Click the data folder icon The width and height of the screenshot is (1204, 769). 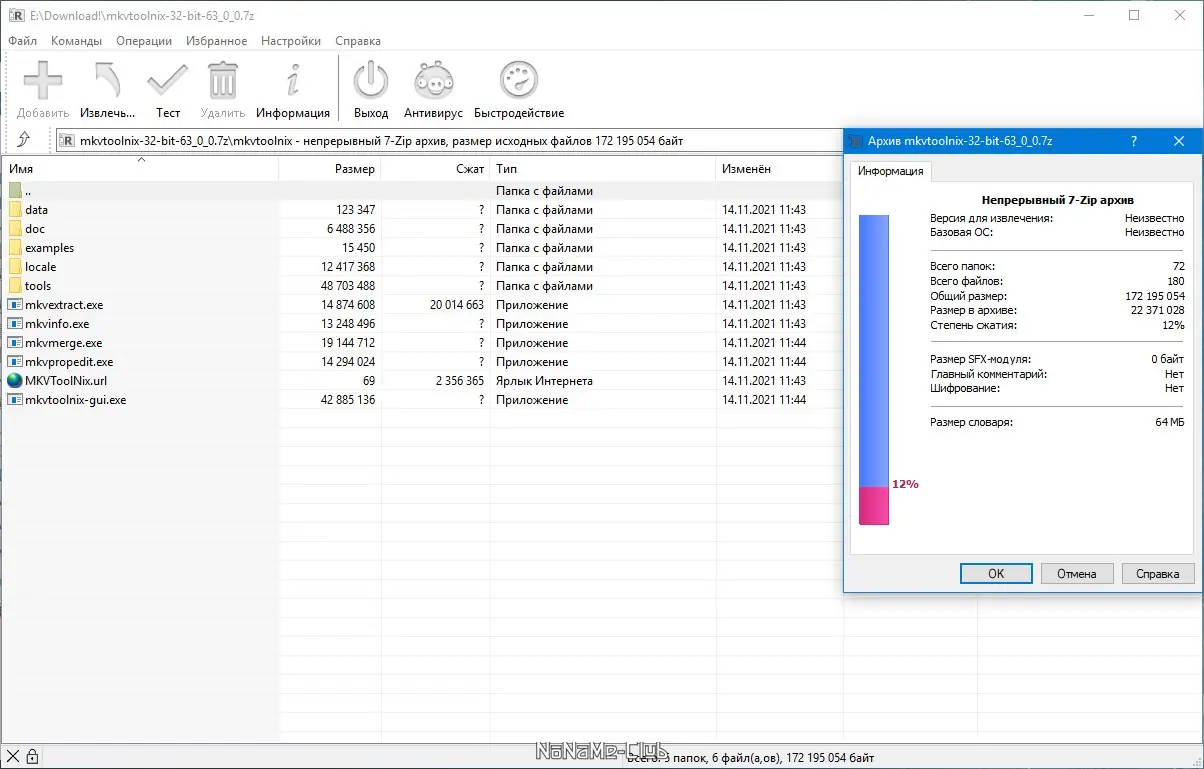(15, 210)
